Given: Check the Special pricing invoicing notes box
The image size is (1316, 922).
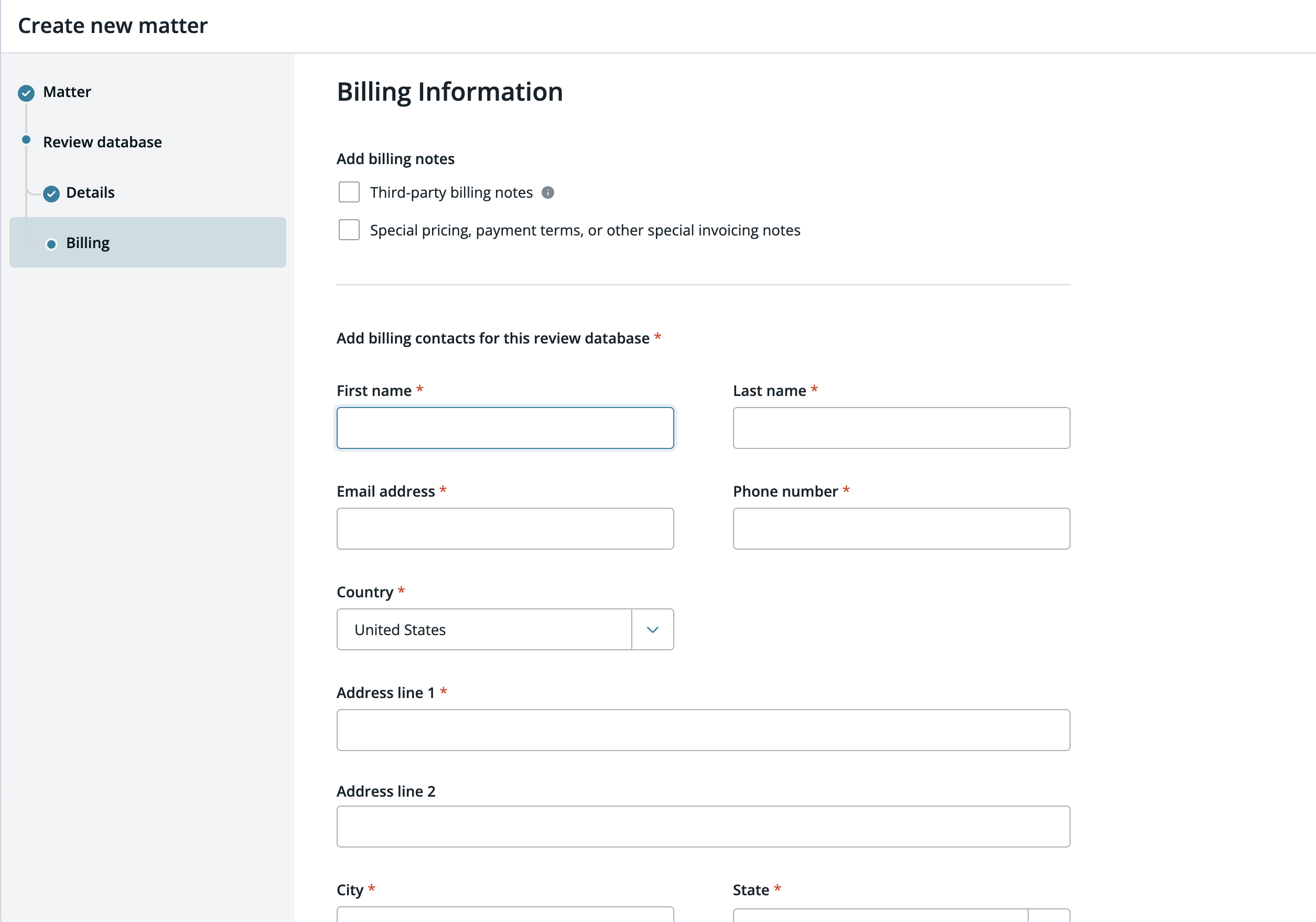Looking at the screenshot, I should coord(349,230).
